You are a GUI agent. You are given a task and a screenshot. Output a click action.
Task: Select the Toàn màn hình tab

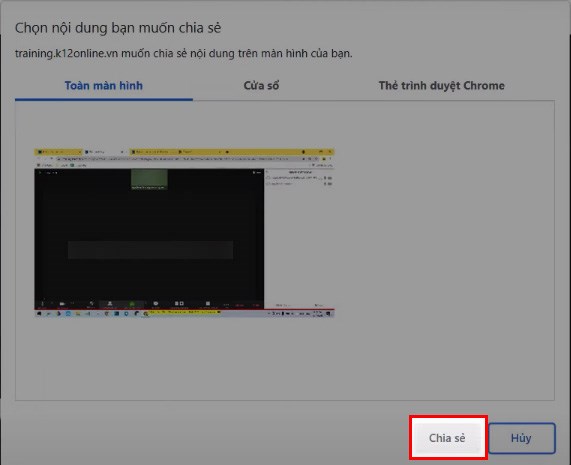coord(104,86)
